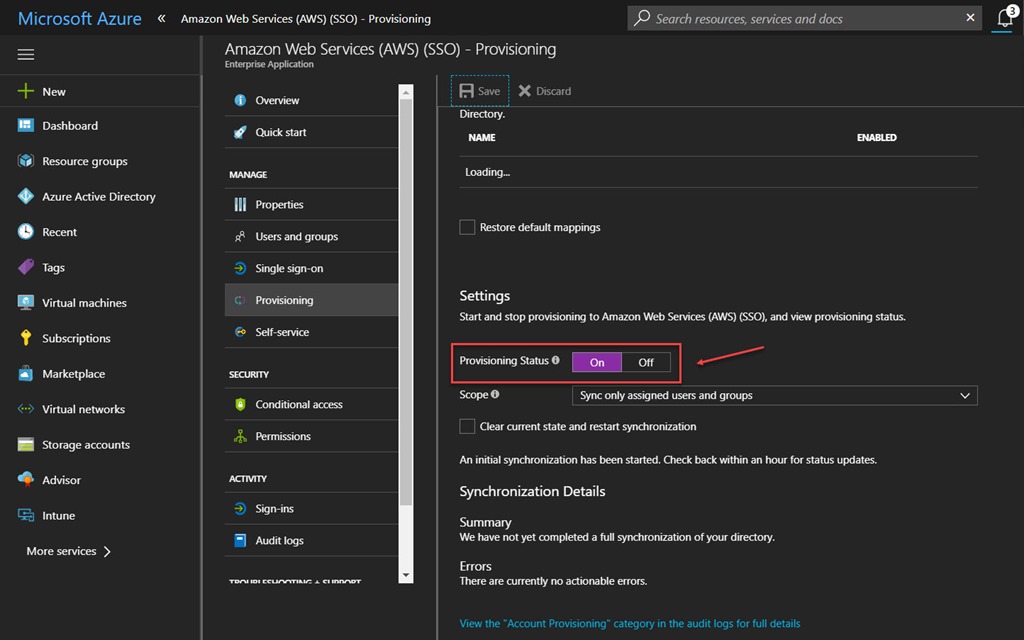Click the Recent clock icon
The width and height of the screenshot is (1024, 640).
tap(25, 231)
